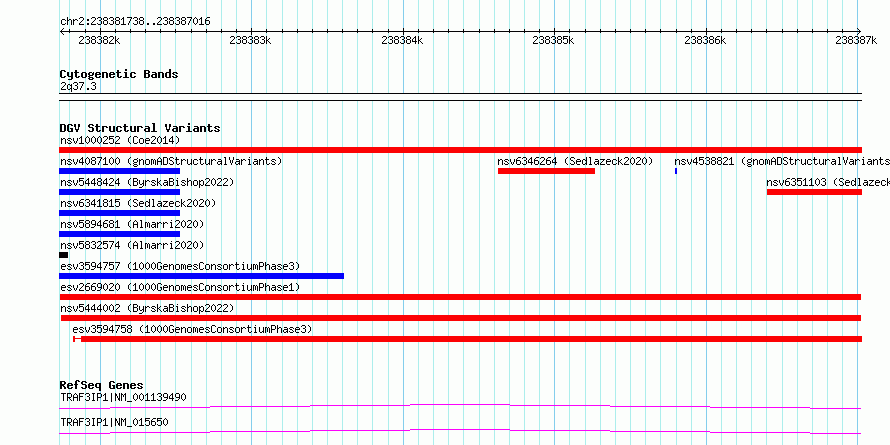The width and height of the screenshot is (890, 445).
Task: Click the 2q37.3 cytogenetic band line
Action: tap(460, 97)
